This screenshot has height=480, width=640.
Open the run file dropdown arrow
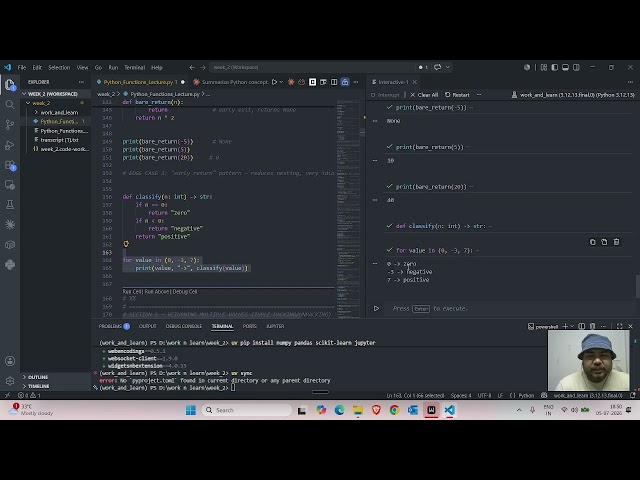(x=281, y=82)
